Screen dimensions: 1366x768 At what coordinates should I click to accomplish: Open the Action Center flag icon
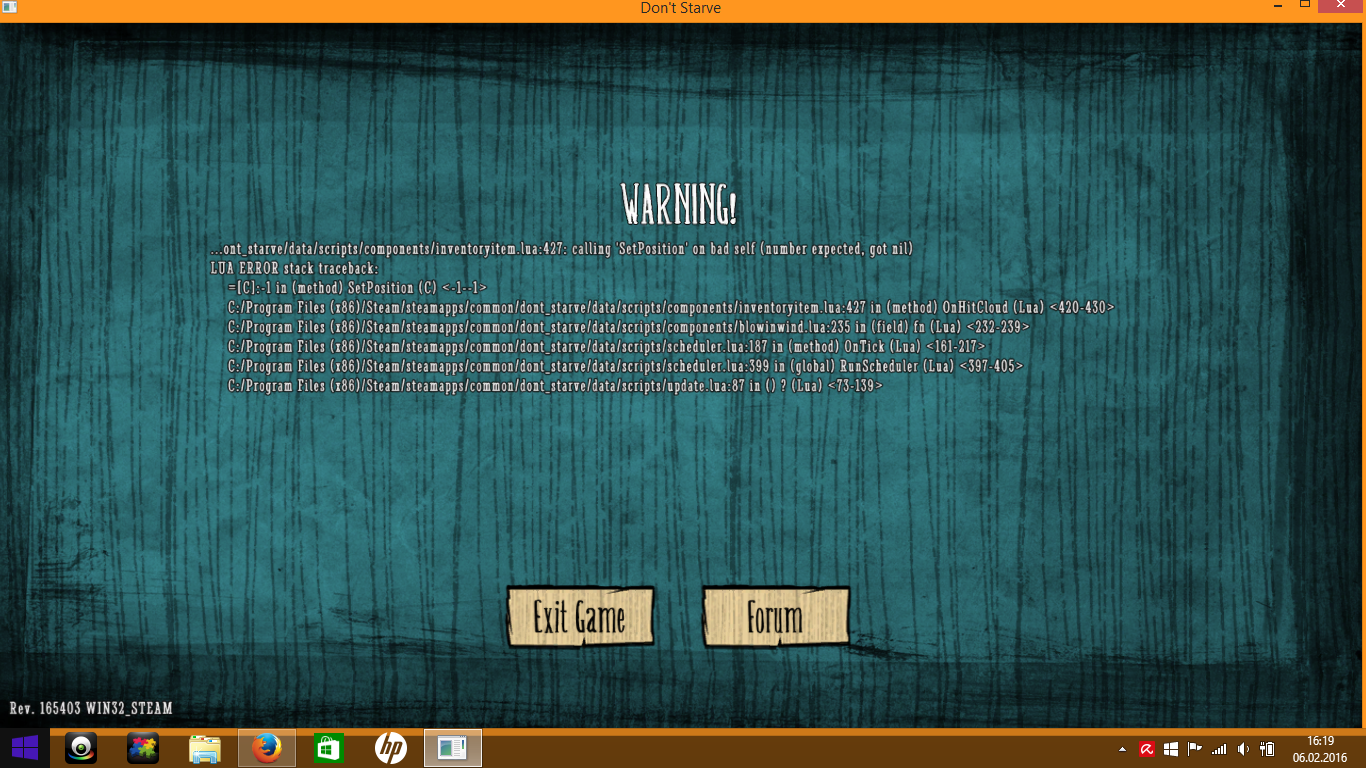point(1194,749)
